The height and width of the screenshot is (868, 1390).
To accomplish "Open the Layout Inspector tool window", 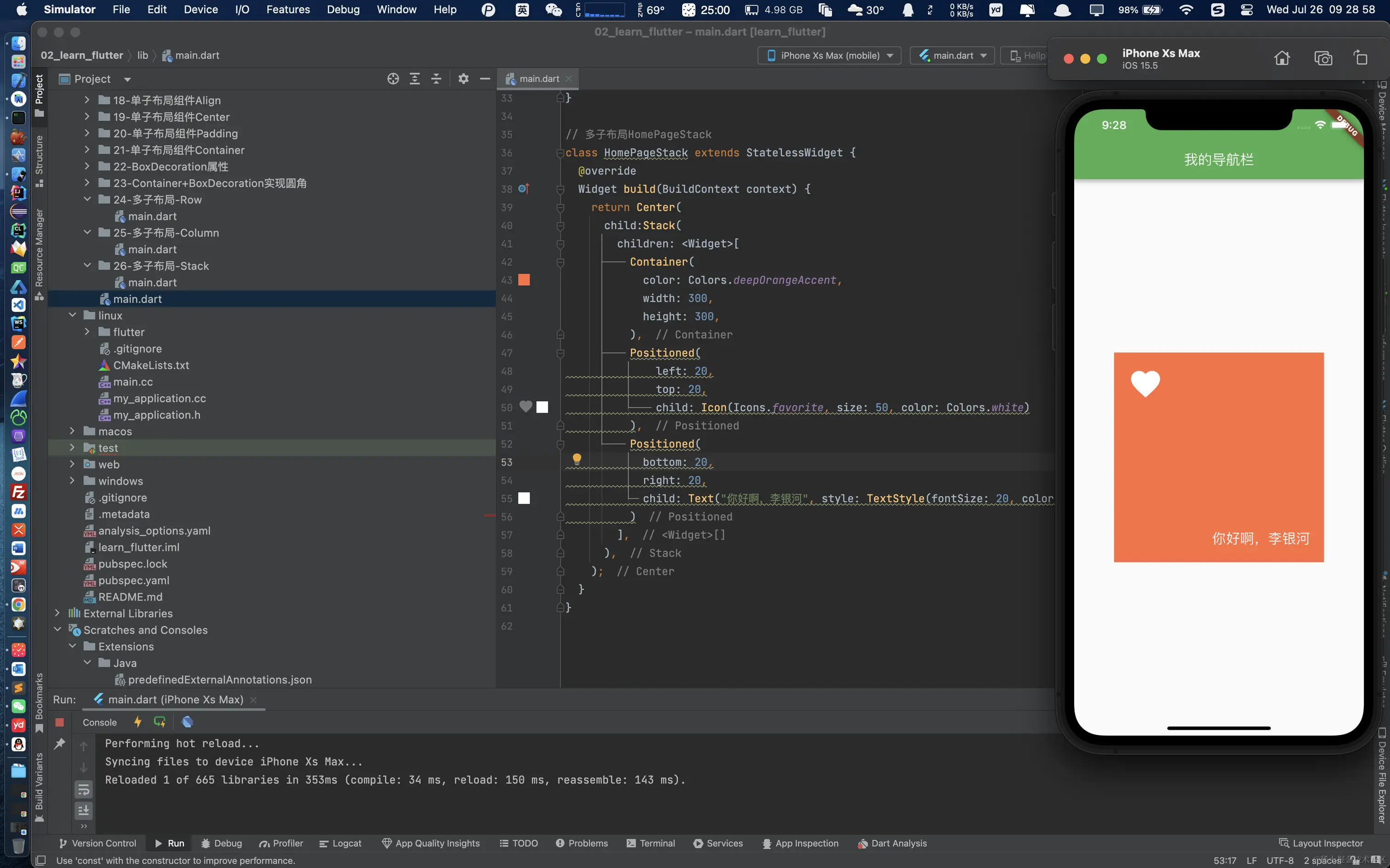I will tap(1321, 843).
